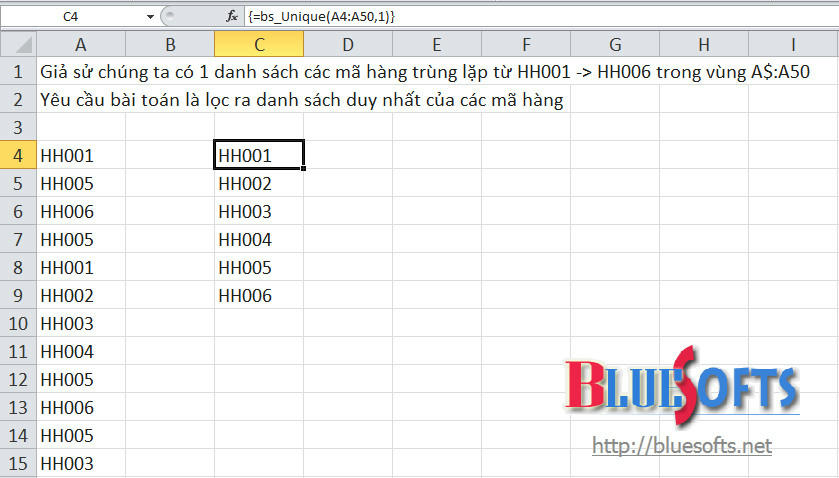839x478 pixels.
Task: Select cell C6 containing HH003
Action: click(x=259, y=212)
